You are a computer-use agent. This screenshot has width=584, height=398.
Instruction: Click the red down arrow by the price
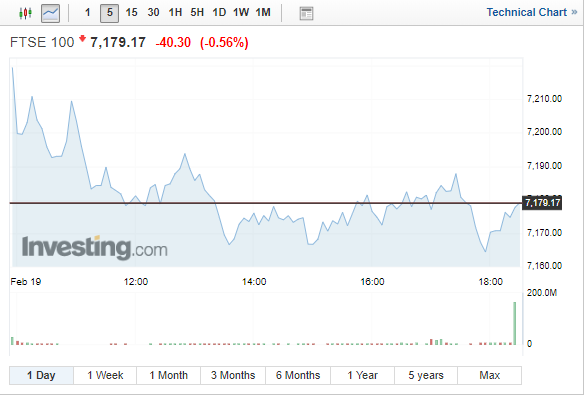82,38
